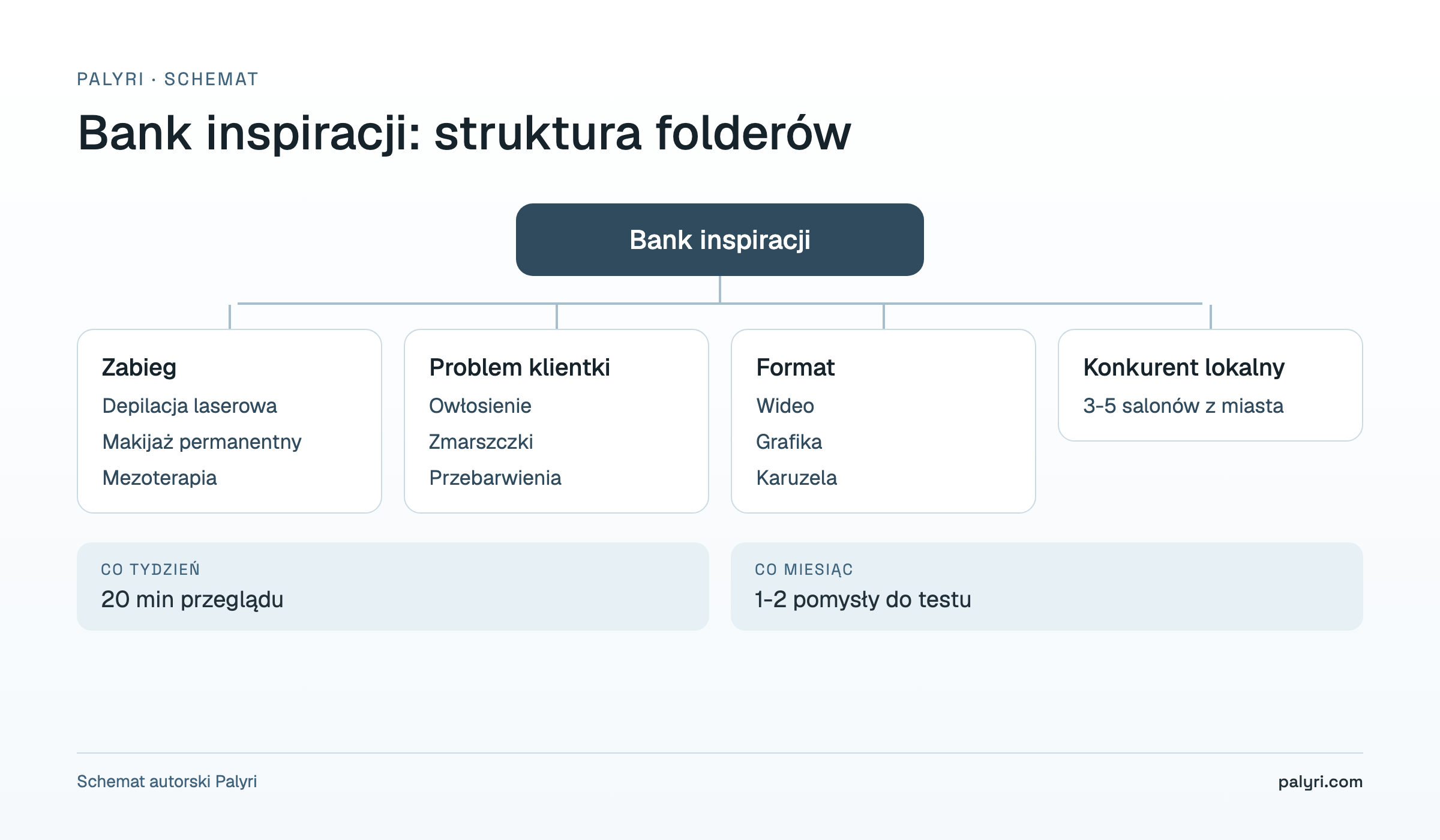The height and width of the screenshot is (840, 1440).
Task: Click the 'Format' card heading
Action: 795,367
